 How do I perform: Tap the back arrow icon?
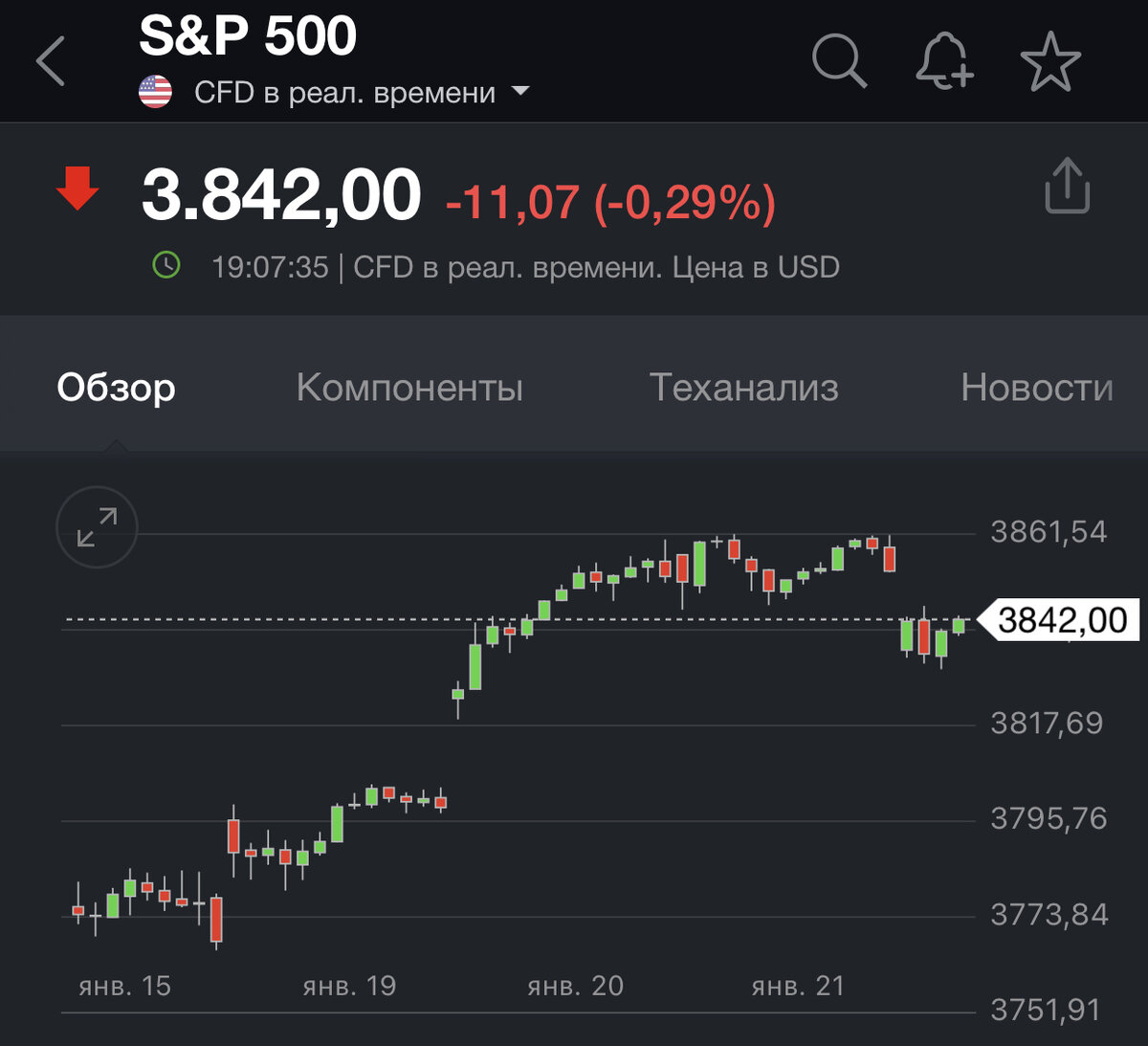click(51, 61)
